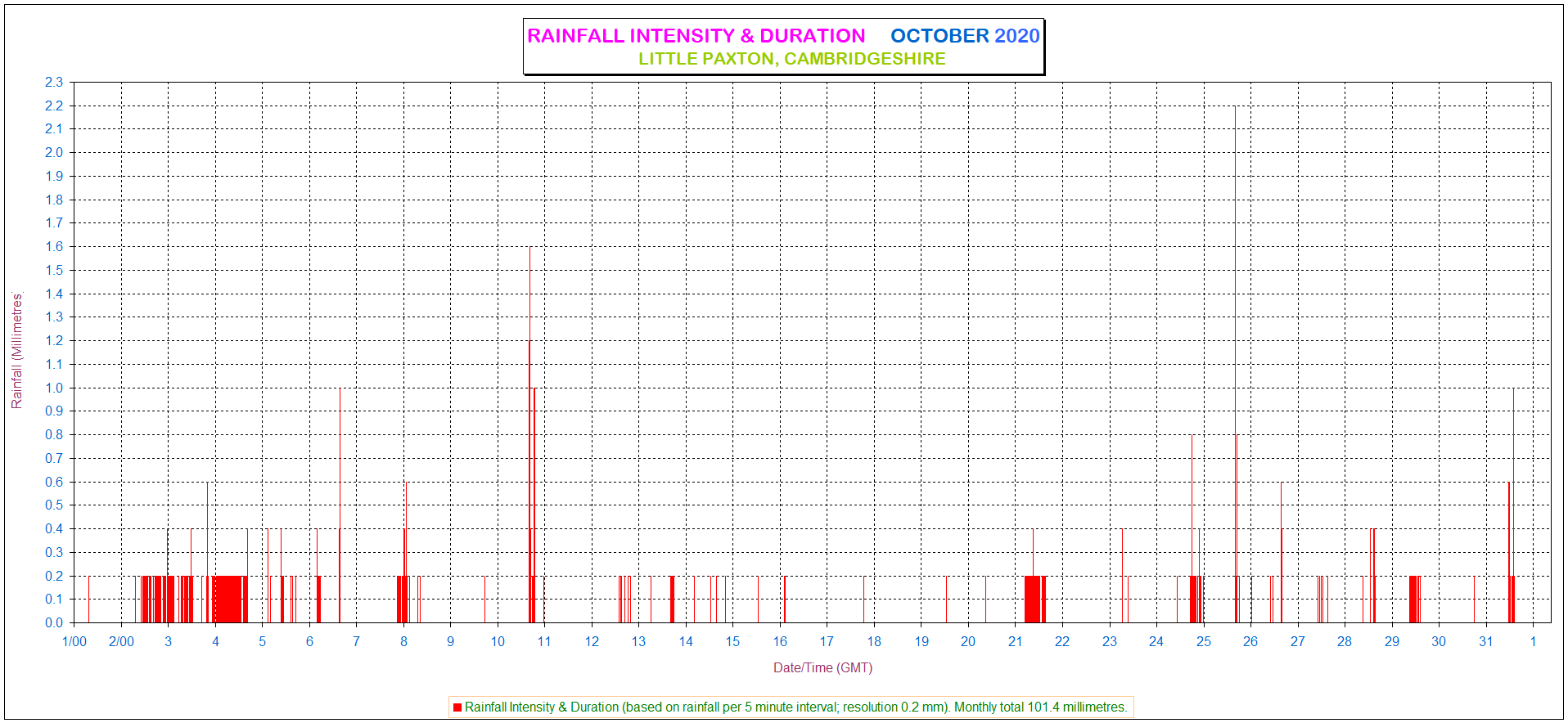Click x-axis date label 11
Viewport: 1568px width, 723px height.
tap(544, 642)
